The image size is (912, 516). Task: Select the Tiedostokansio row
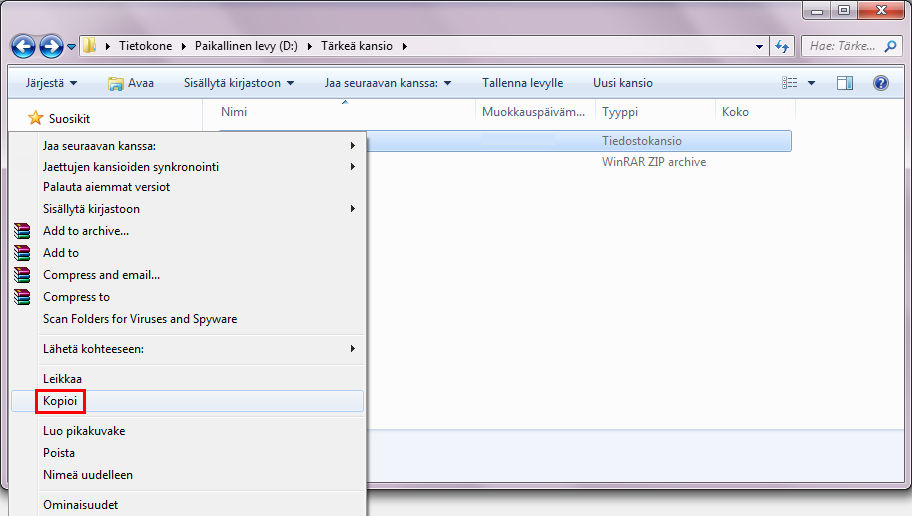579,141
